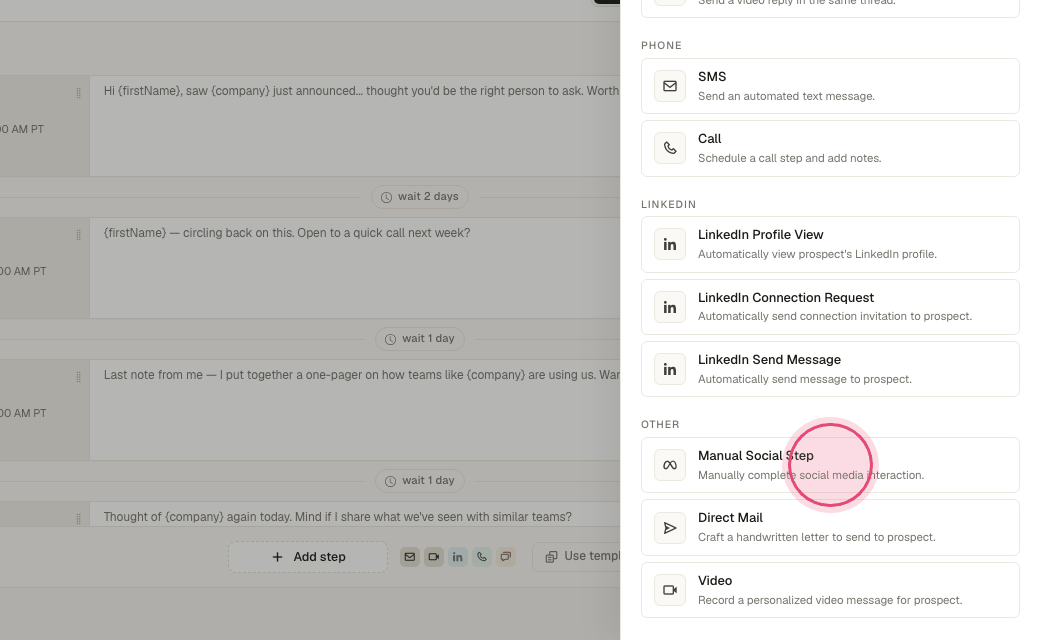Select Manual Social Step option
The width and height of the screenshot is (1040, 640).
(830, 465)
